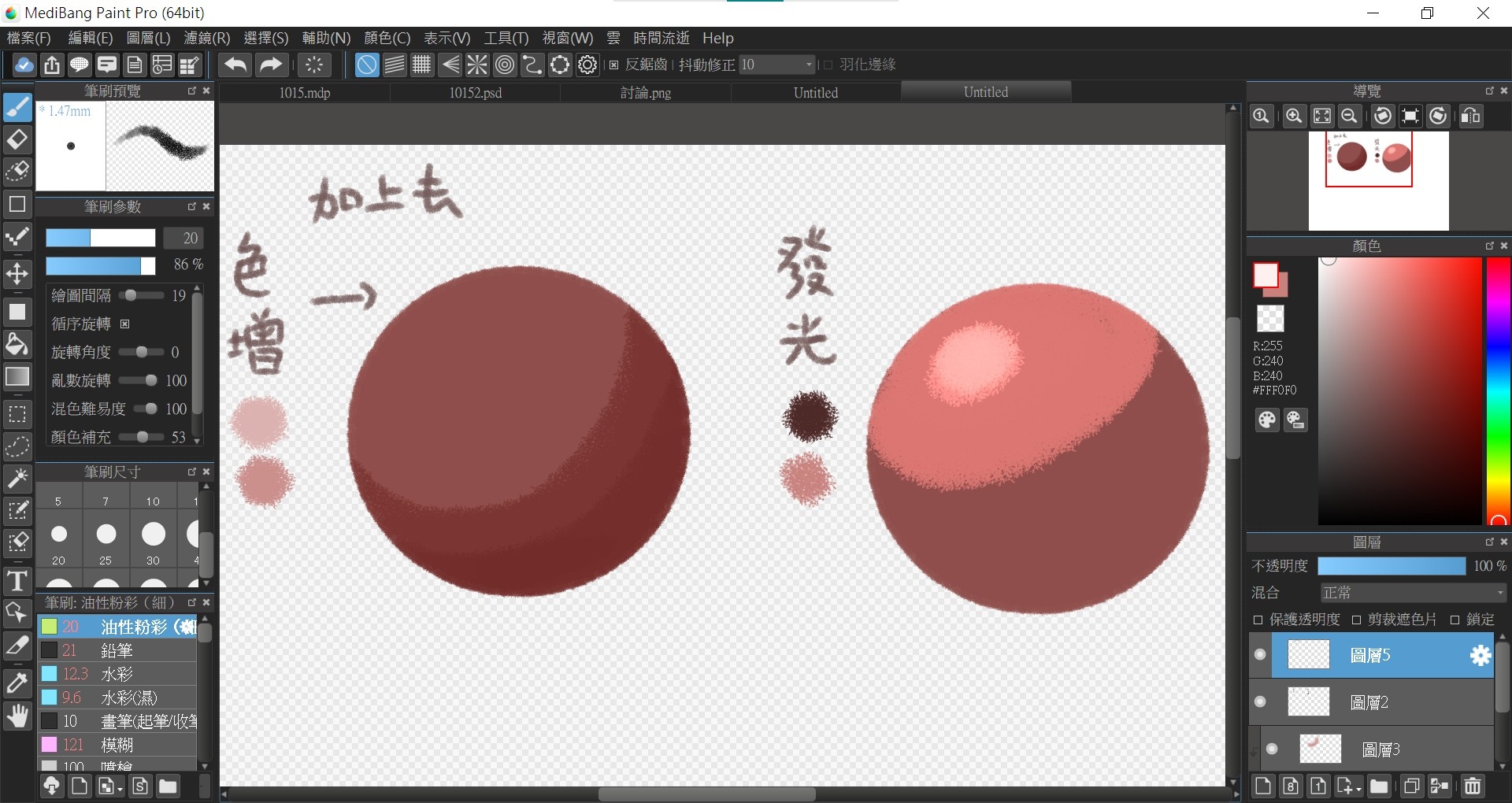Open add-layer dropdown arrow in layer panel
This screenshot has height=803, width=1512.
coord(1359,788)
